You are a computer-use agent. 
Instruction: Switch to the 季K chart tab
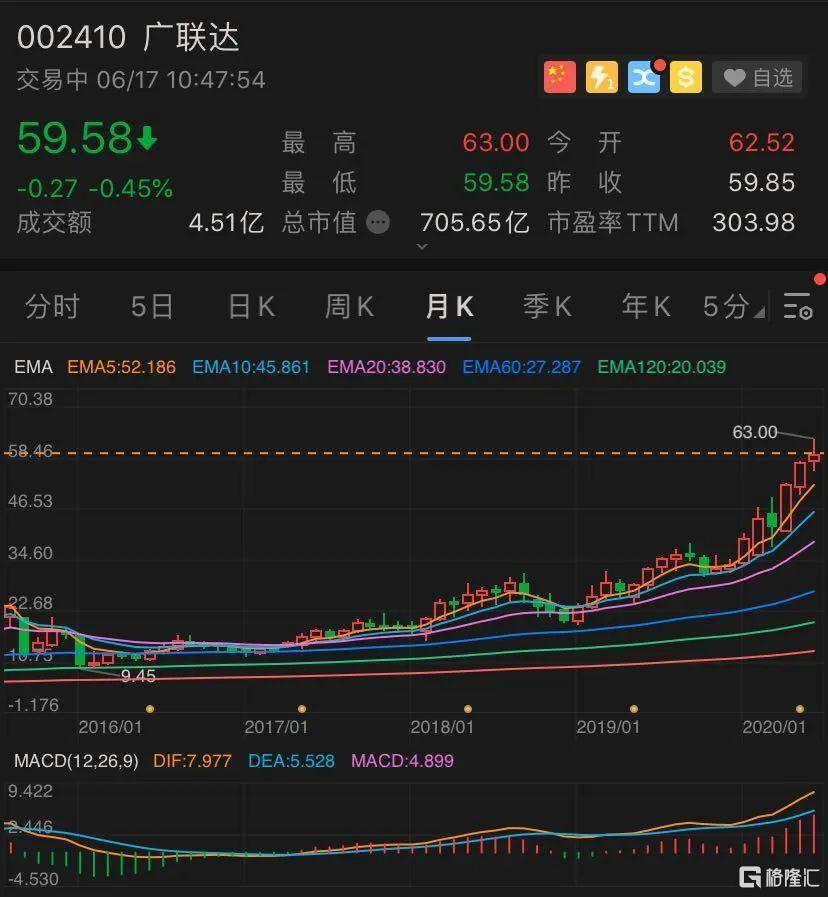point(547,307)
